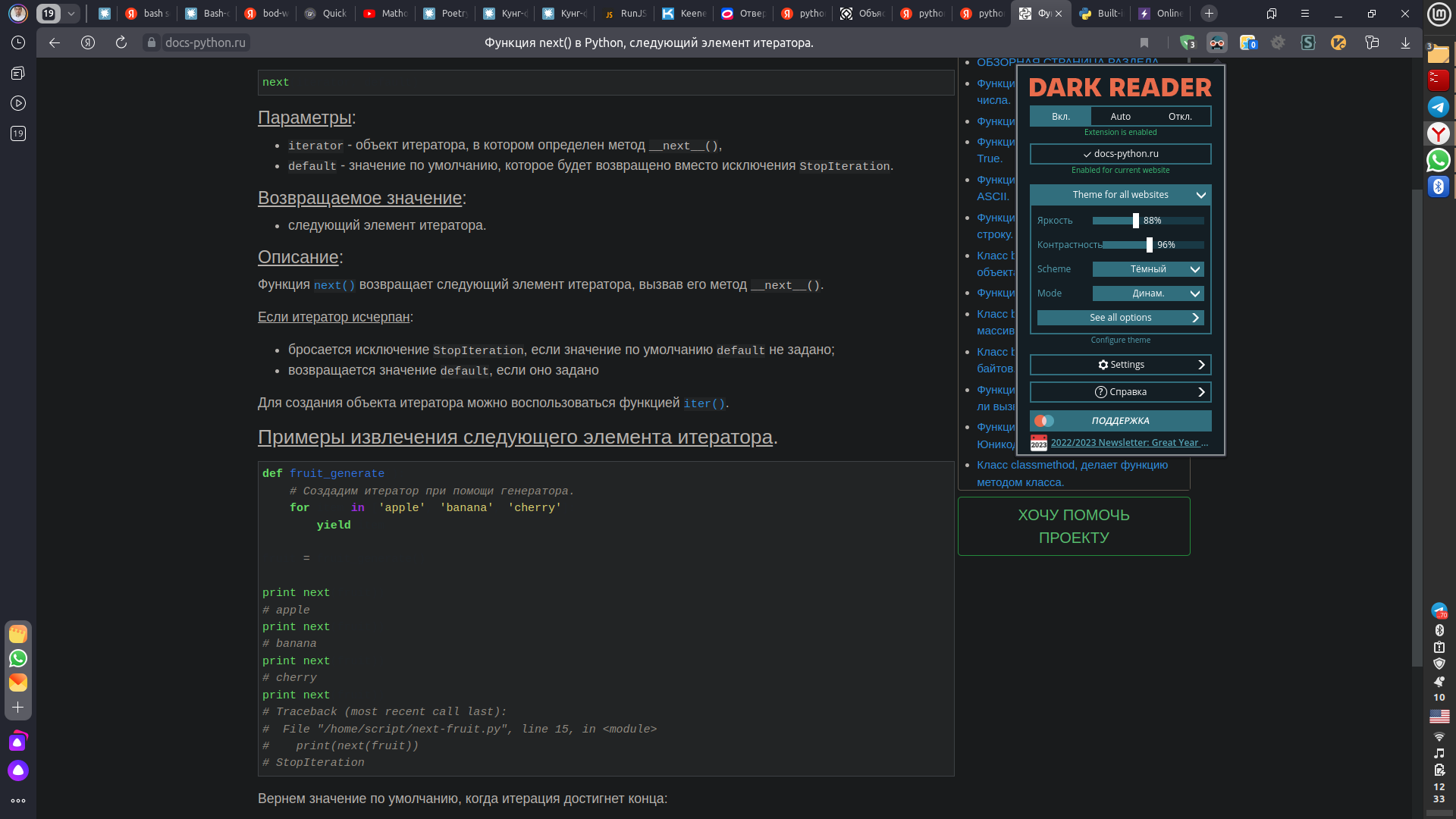Switch Dark Reader to Откл. mode
This screenshot has width=1456, height=819.
1181,116
